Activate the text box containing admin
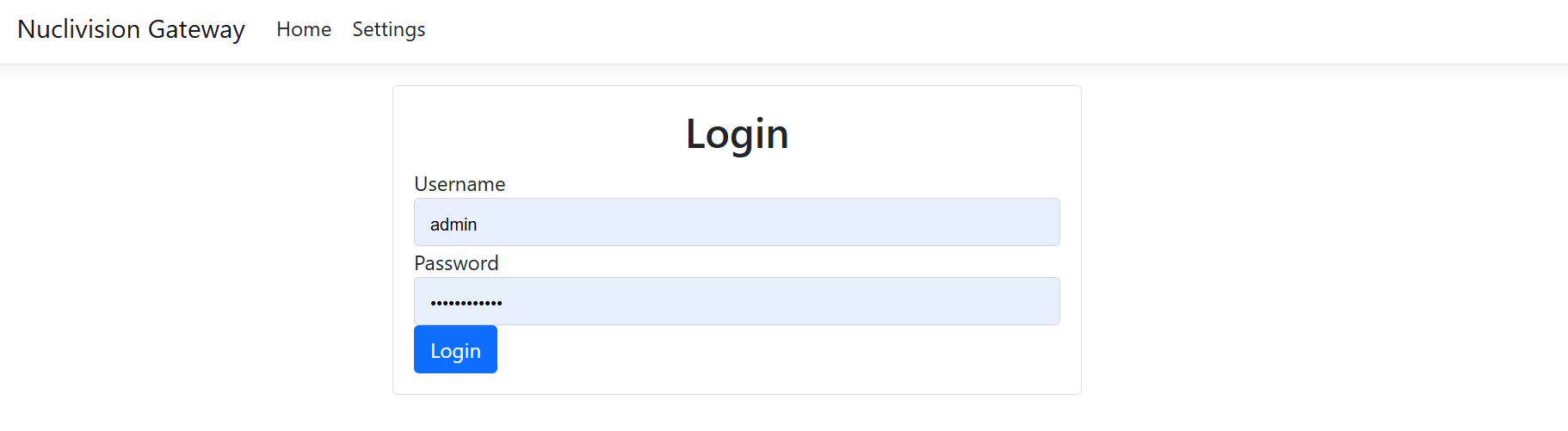 tap(736, 222)
